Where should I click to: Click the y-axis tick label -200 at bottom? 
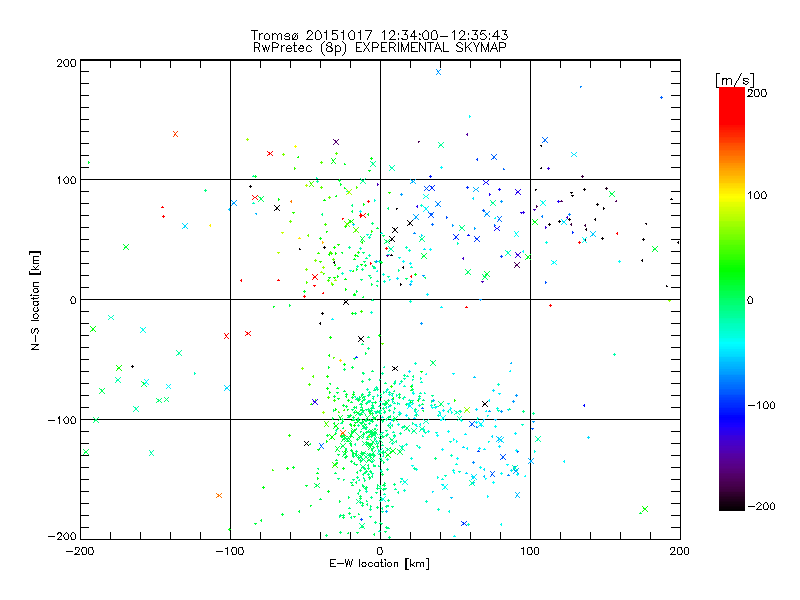coord(62,536)
